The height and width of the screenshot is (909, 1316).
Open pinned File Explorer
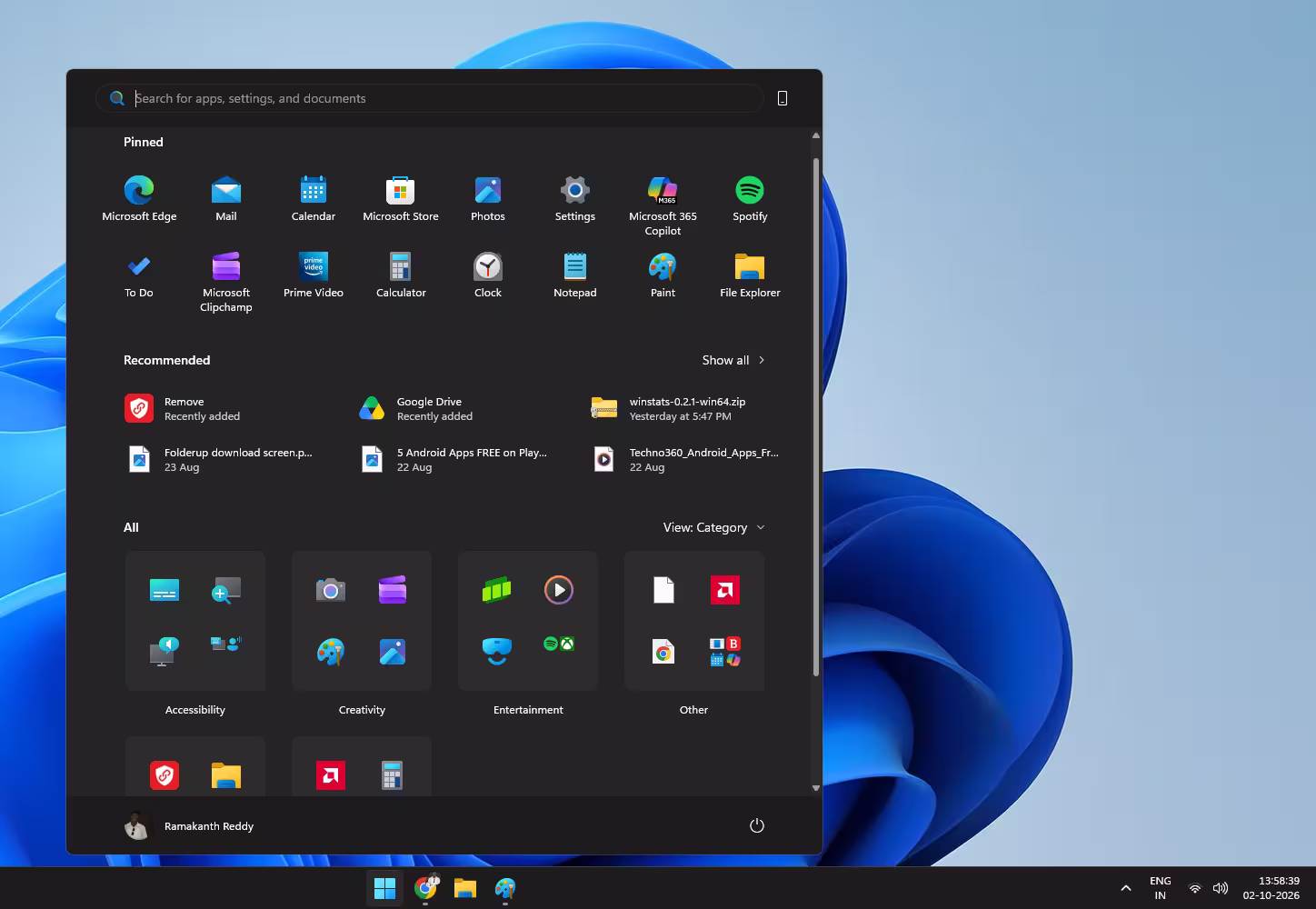[x=750, y=275]
